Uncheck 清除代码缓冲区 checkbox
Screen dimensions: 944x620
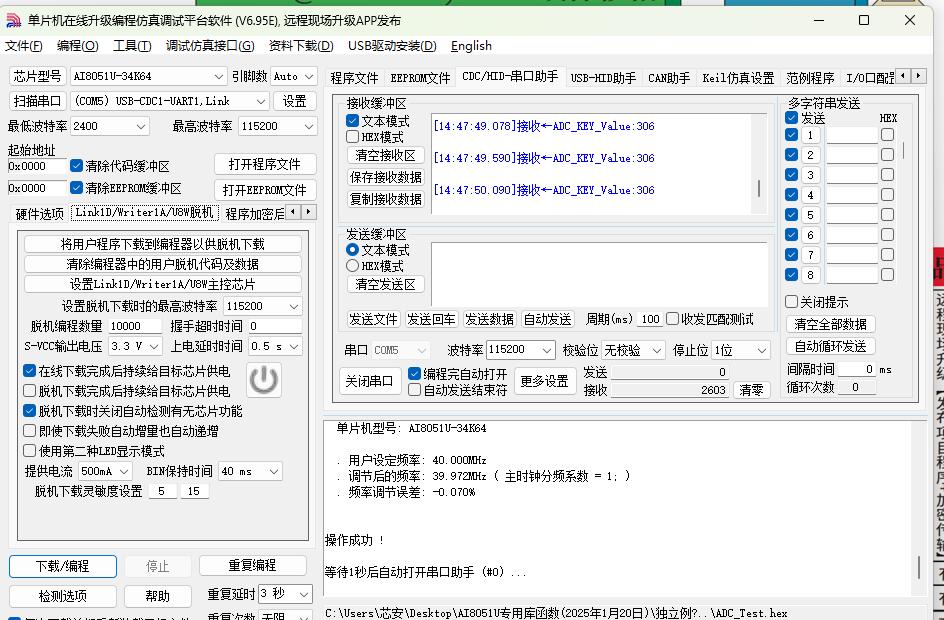[x=77, y=166]
